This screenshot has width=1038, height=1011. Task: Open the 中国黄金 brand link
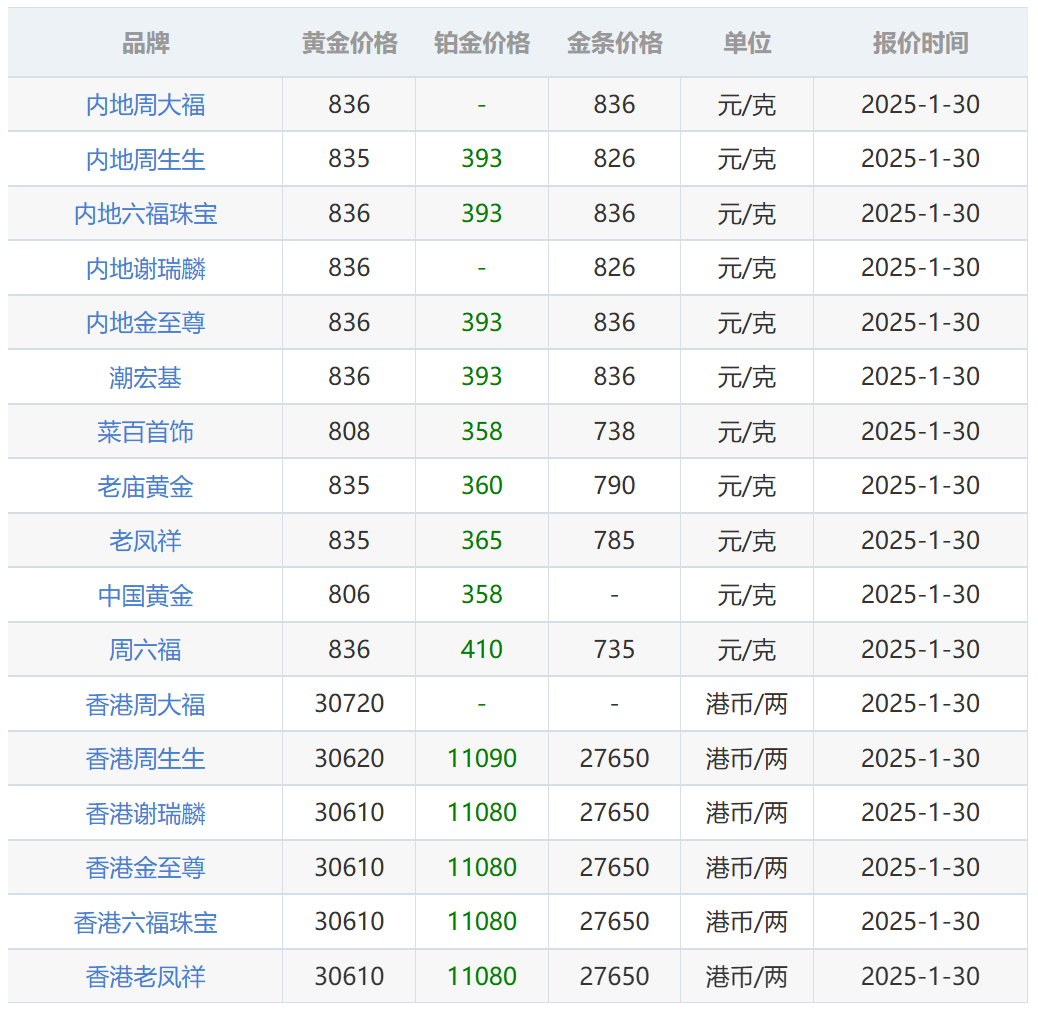tap(146, 595)
